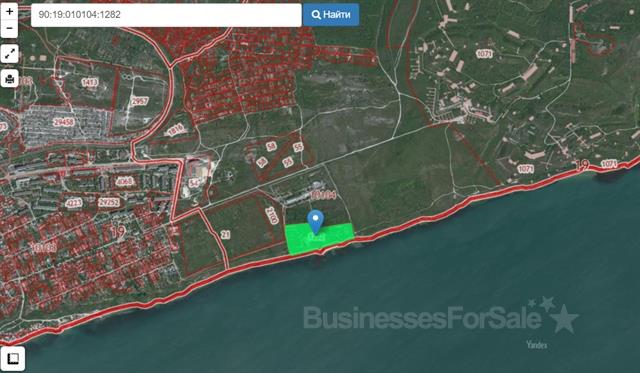Select parcel labeled 1413

tap(89, 82)
